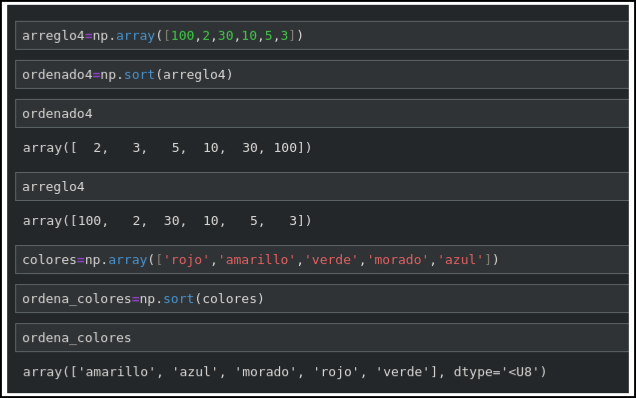Click the 'morado' string in colores definition

click(x=398, y=260)
